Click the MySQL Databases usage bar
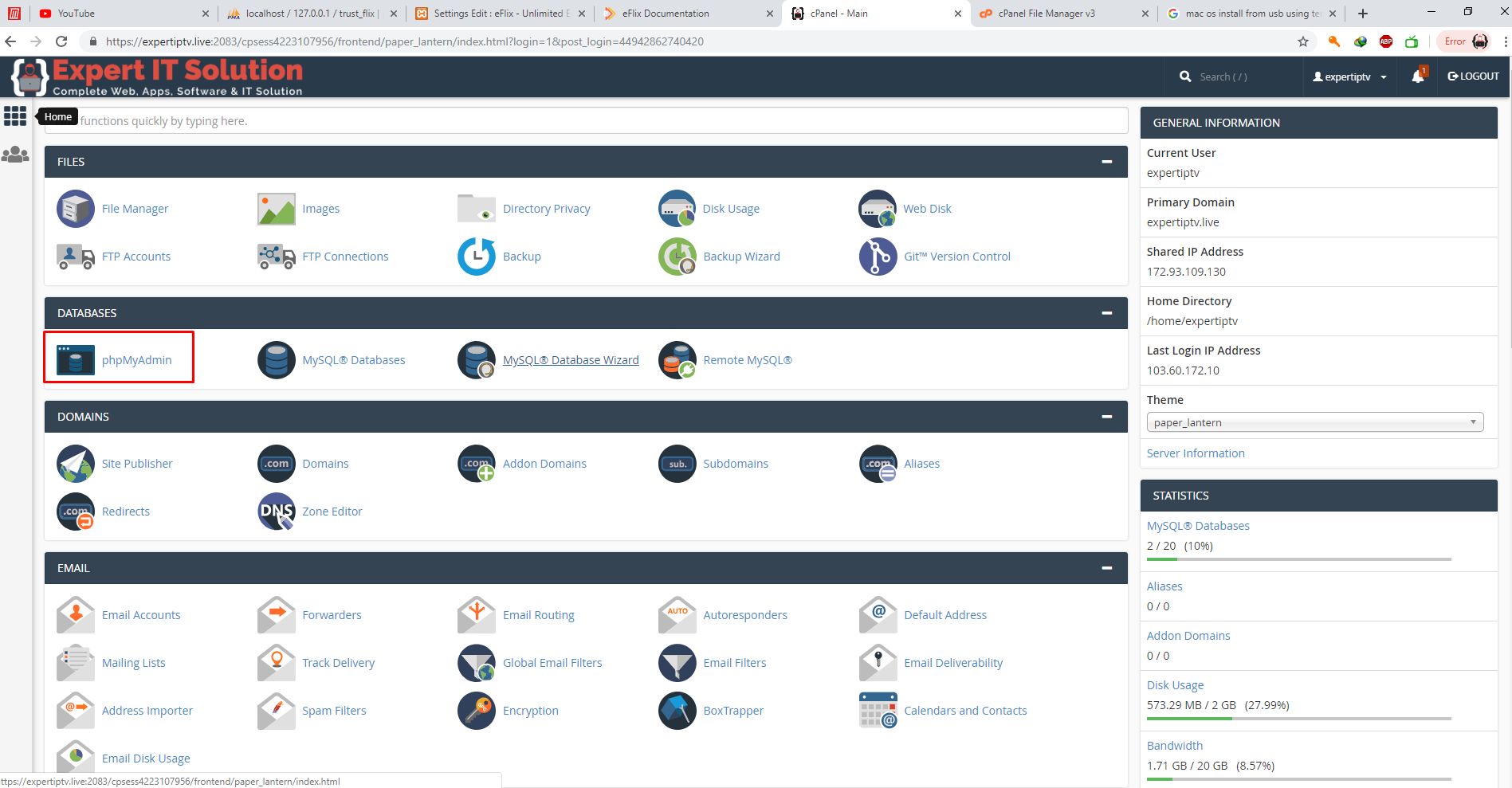The image size is (1512, 788). click(1299, 559)
